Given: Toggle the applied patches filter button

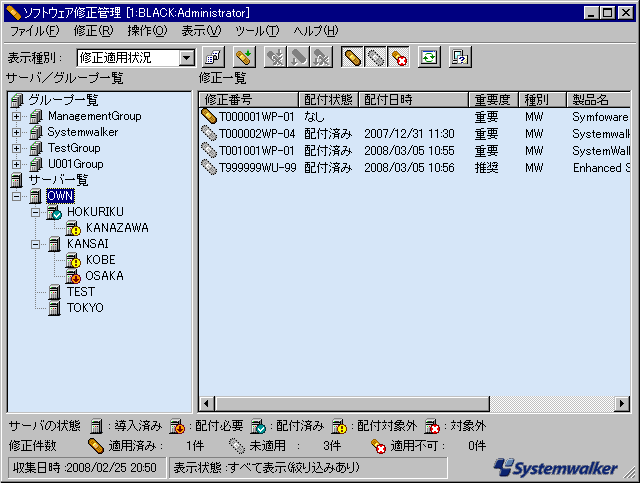Looking at the screenshot, I should tap(352, 57).
